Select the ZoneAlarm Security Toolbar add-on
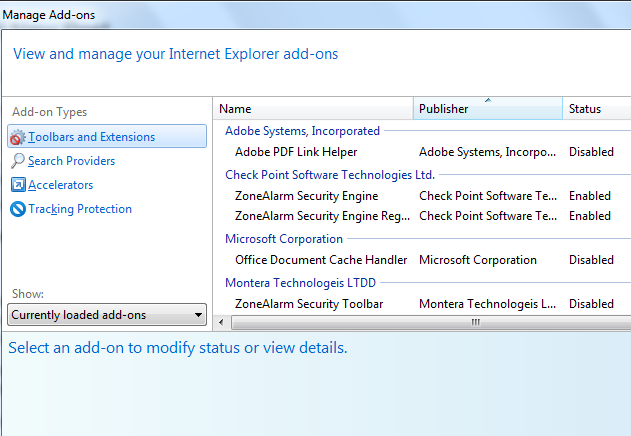 tap(422, 304)
